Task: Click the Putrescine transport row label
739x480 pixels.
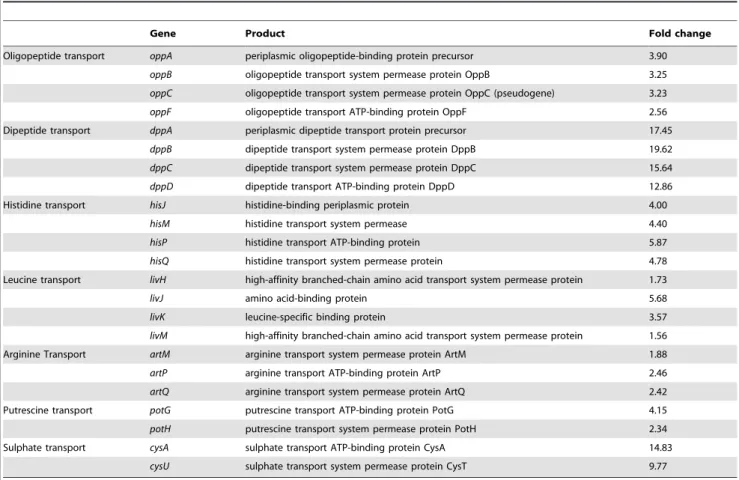Action: [x=48, y=410]
